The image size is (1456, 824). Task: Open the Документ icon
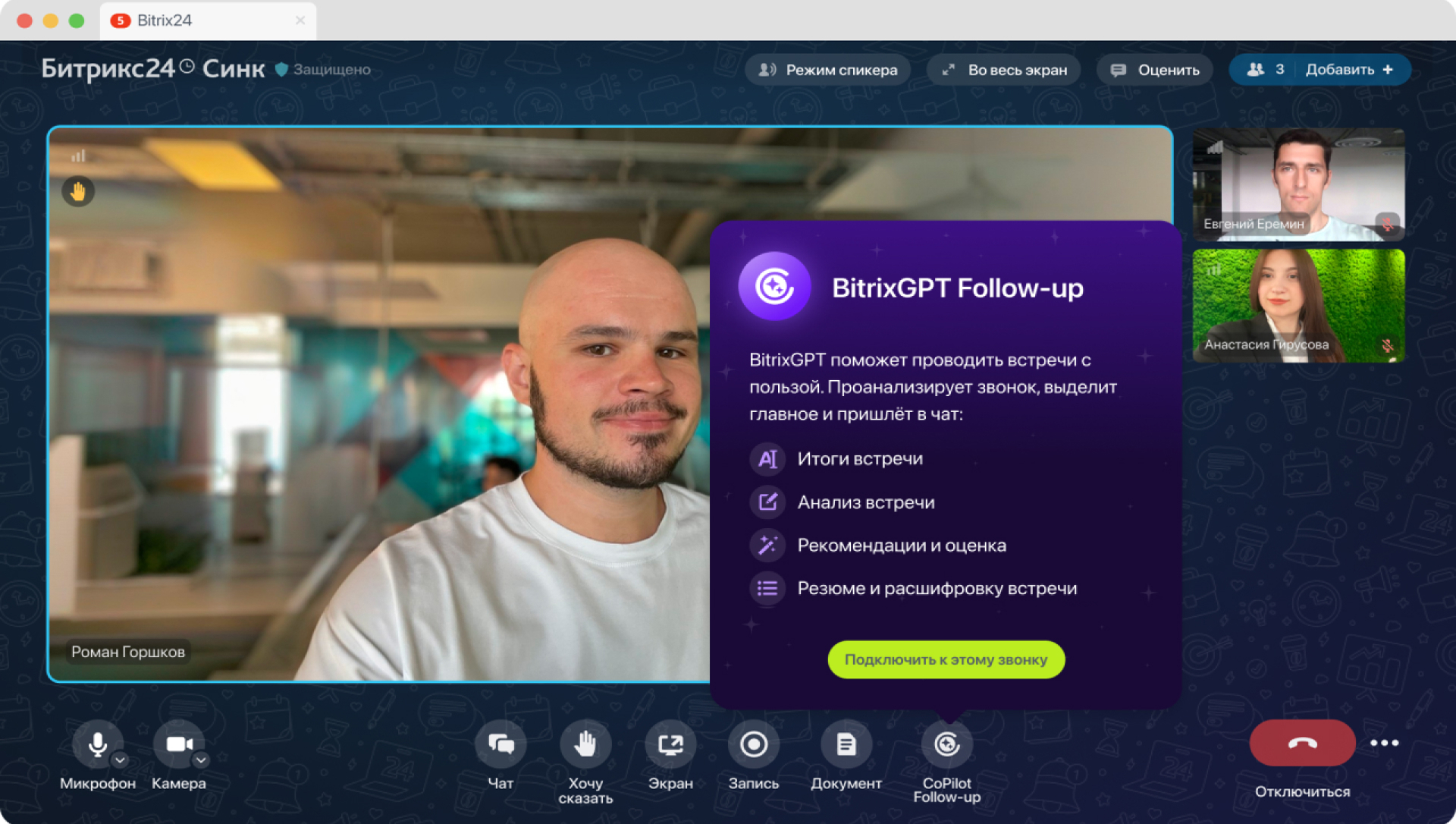[x=846, y=744]
